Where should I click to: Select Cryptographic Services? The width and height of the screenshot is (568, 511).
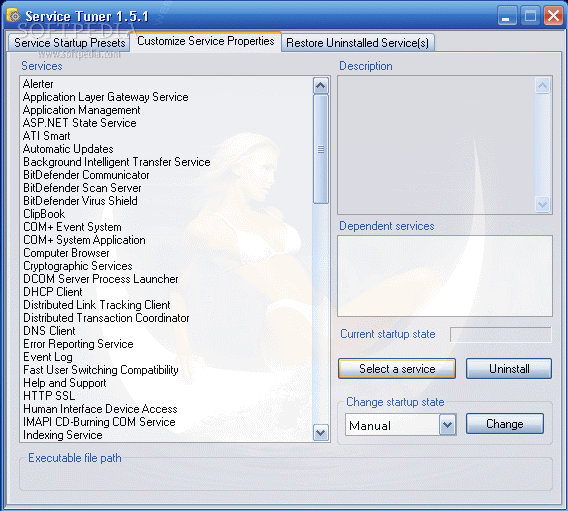tap(78, 266)
